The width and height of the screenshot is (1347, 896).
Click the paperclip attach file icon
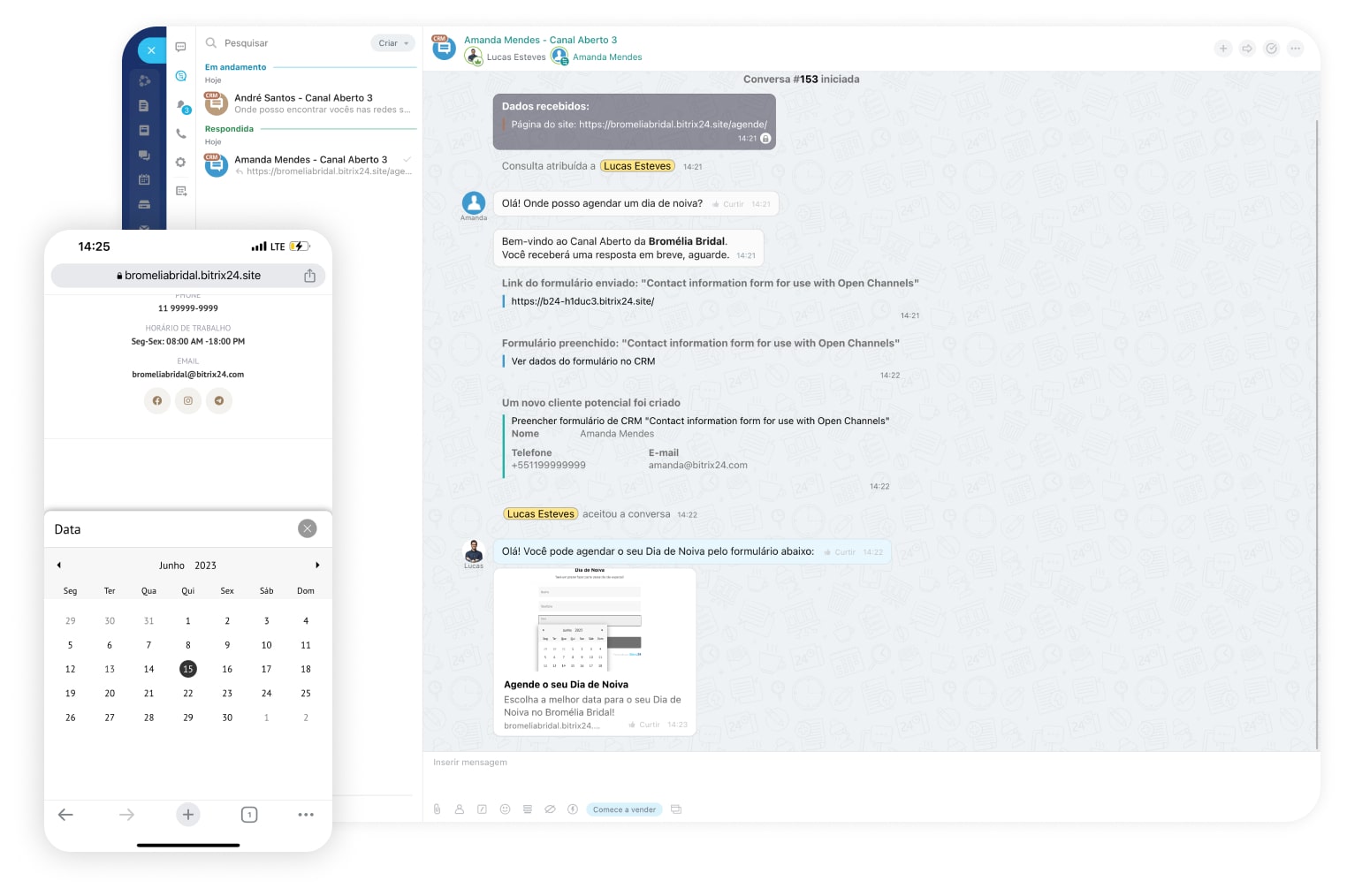[x=437, y=809]
